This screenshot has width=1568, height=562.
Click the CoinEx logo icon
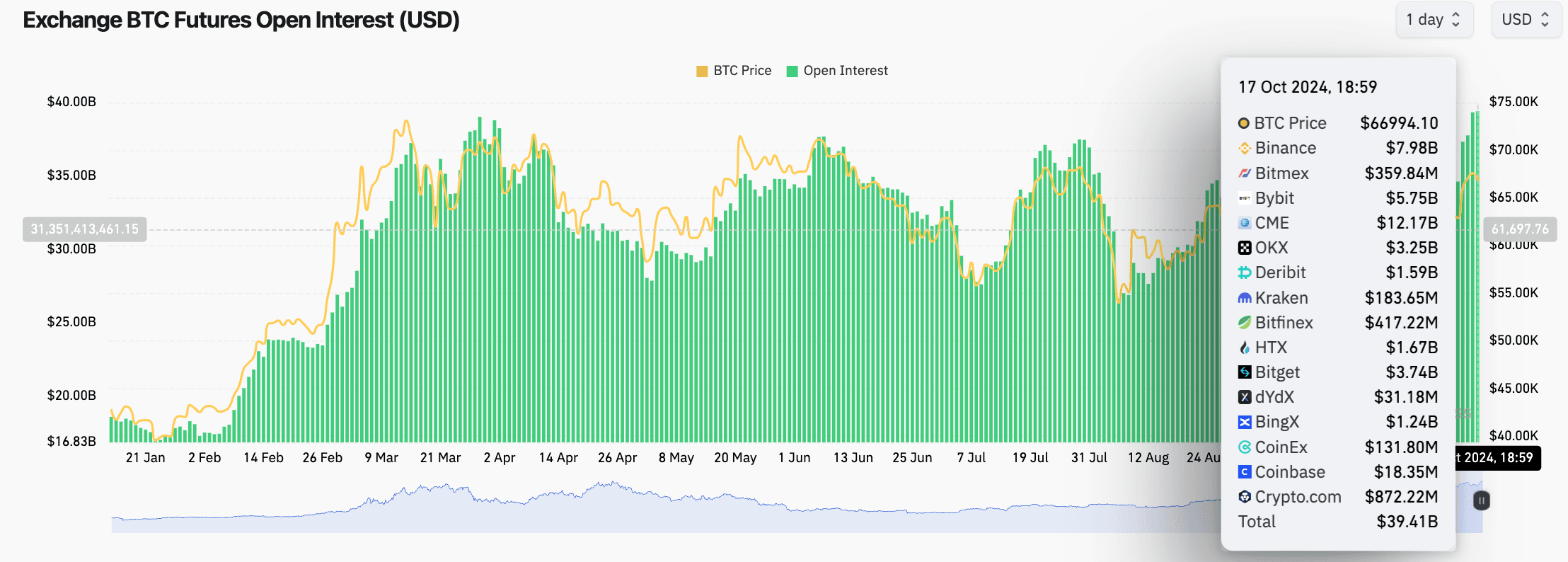pyautogui.click(x=1245, y=447)
